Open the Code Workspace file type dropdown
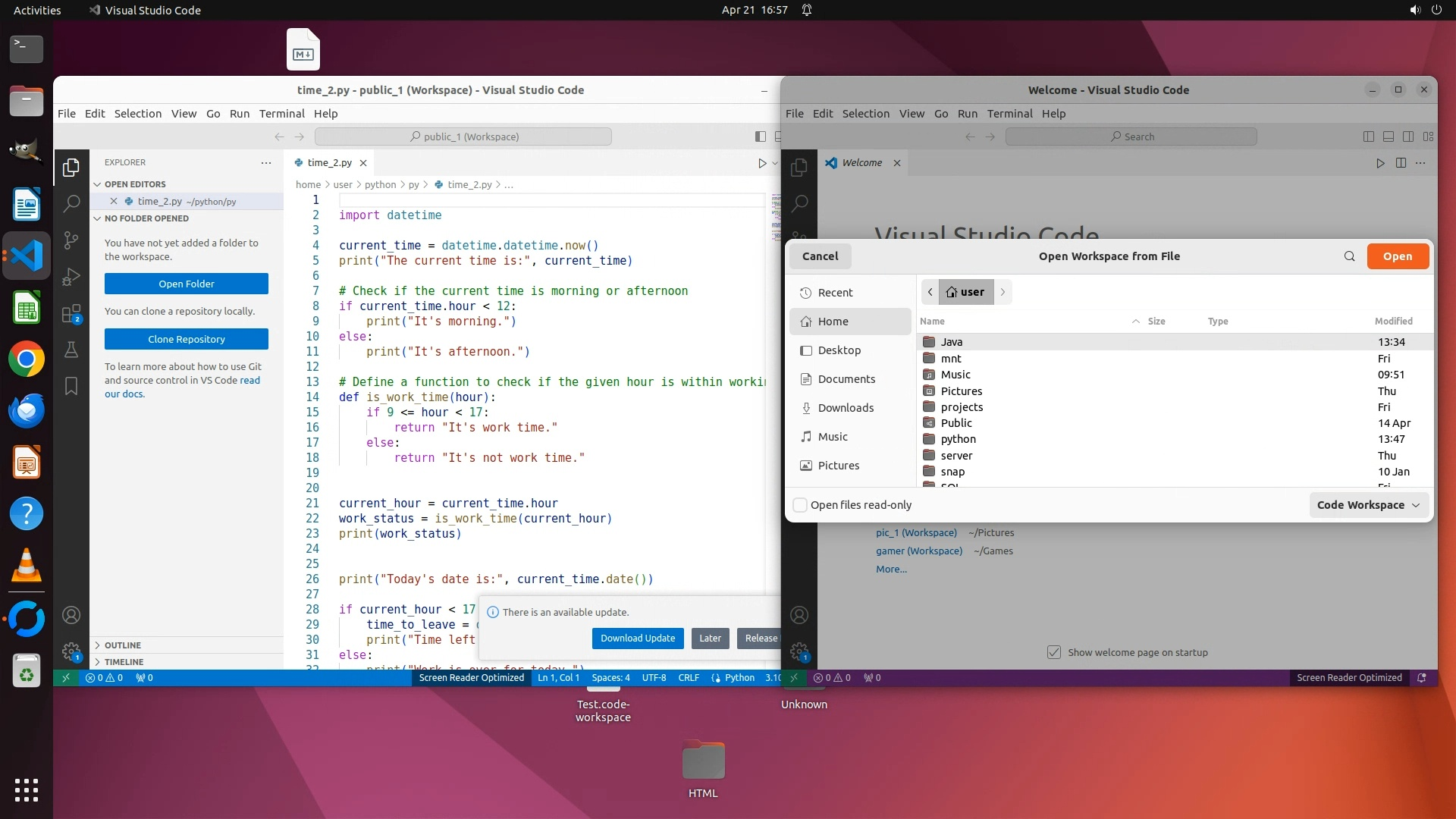1456x819 pixels. [1369, 505]
